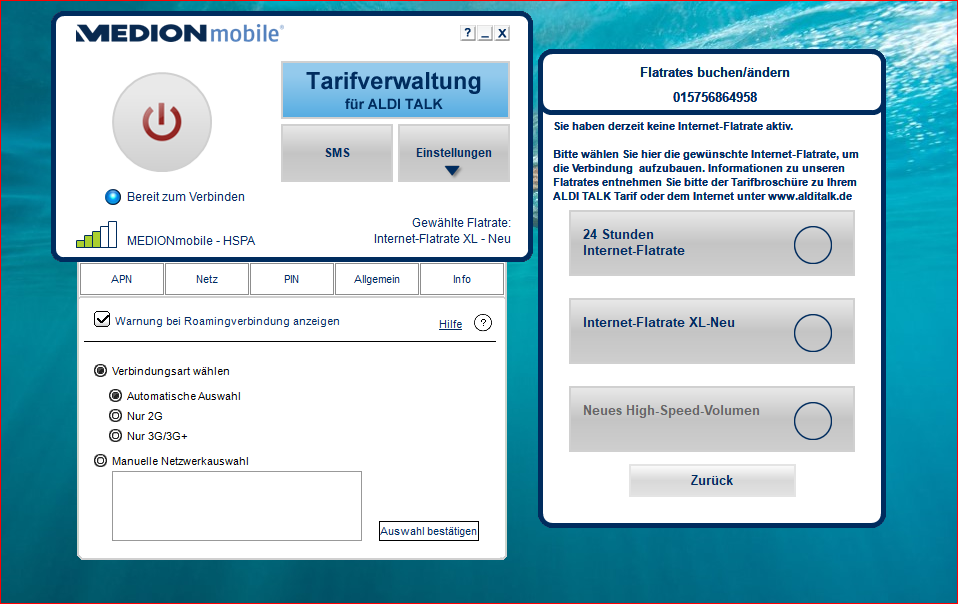Click the SMS button
Image resolution: width=958 pixels, height=604 pixels.
point(337,153)
